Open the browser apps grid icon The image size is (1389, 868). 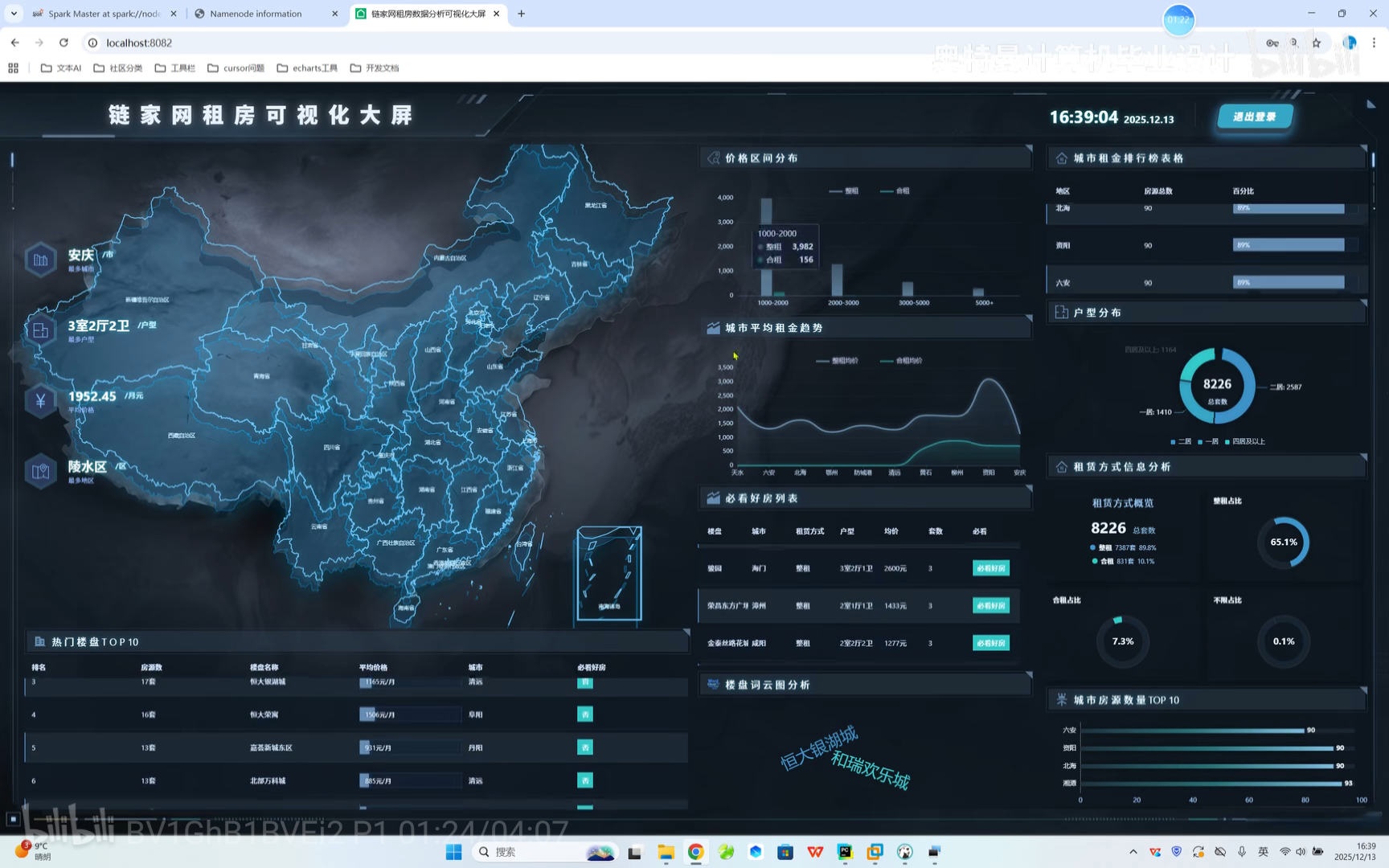tap(13, 68)
